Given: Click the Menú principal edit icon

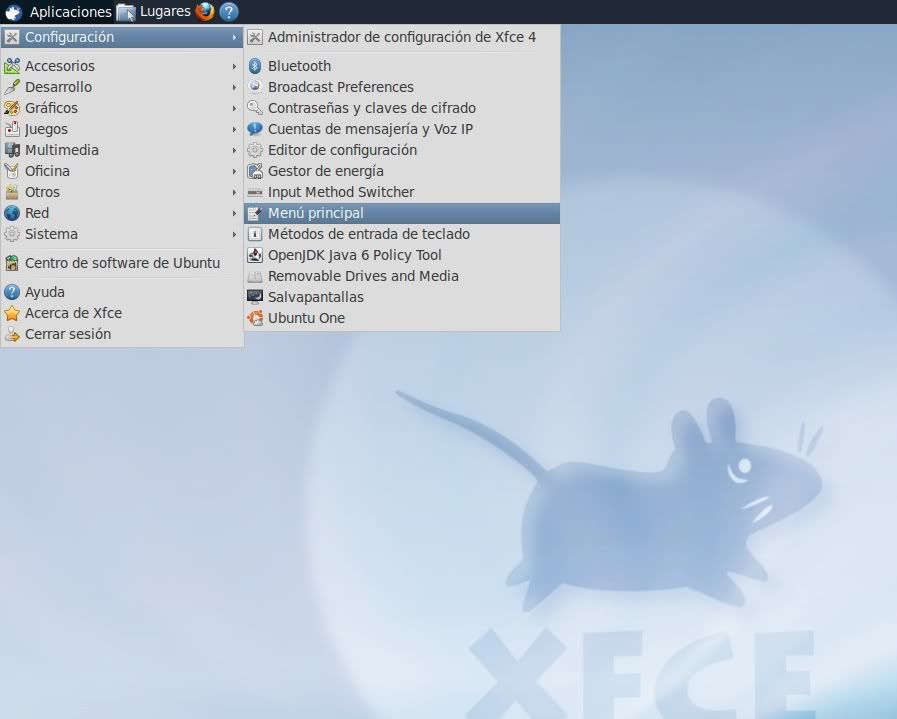Looking at the screenshot, I should (x=255, y=213).
